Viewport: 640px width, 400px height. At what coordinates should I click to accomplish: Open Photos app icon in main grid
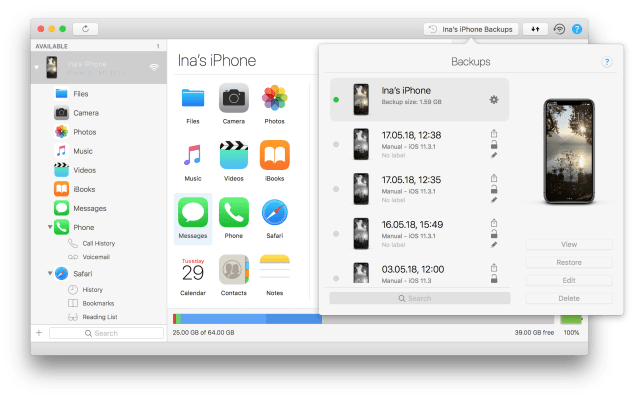[275, 98]
